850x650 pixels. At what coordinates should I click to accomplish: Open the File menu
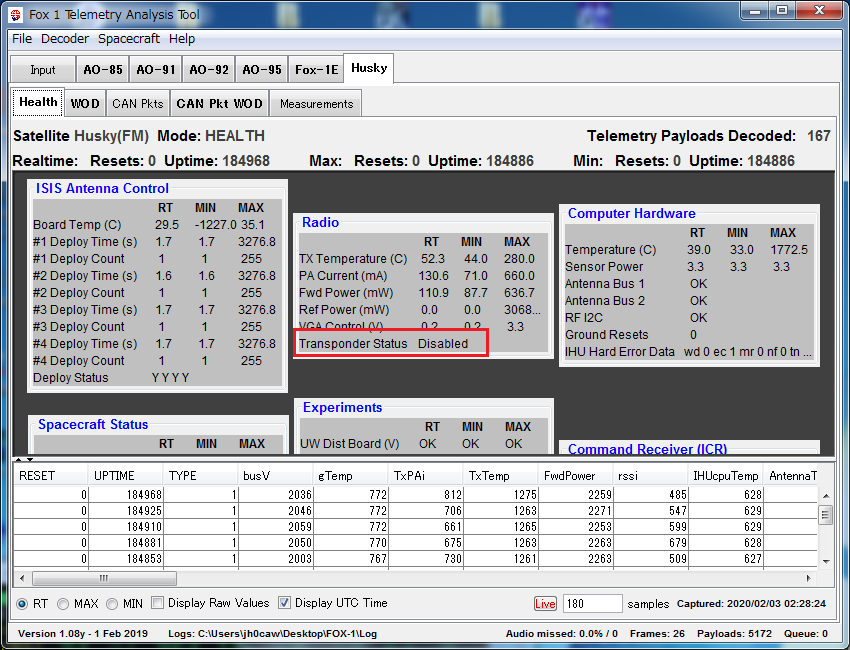click(22, 39)
